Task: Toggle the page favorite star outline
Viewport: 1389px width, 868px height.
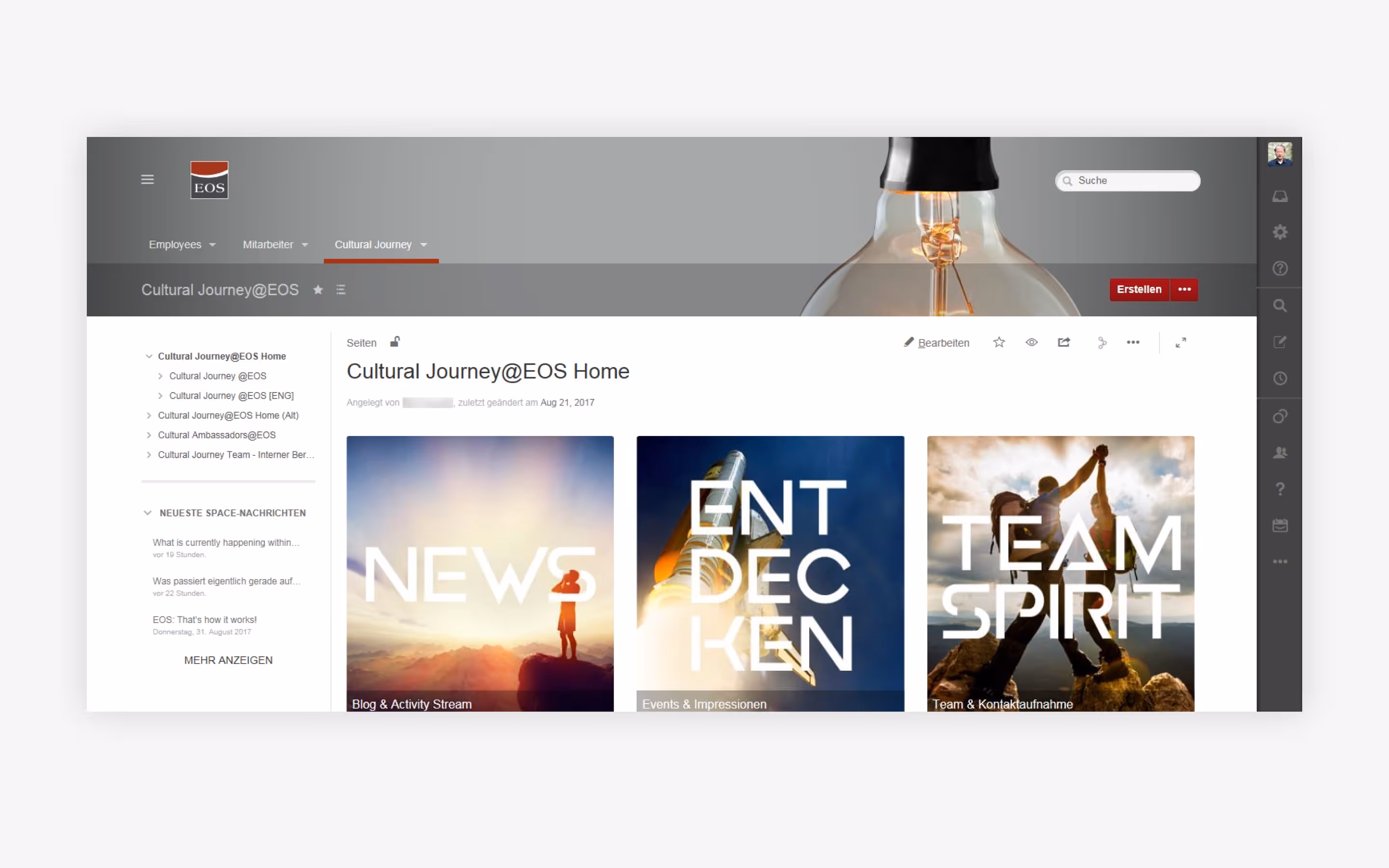Action: coord(999,342)
